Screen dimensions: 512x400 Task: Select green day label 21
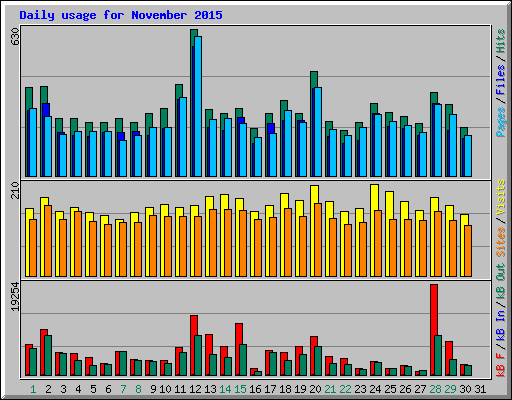[330, 389]
